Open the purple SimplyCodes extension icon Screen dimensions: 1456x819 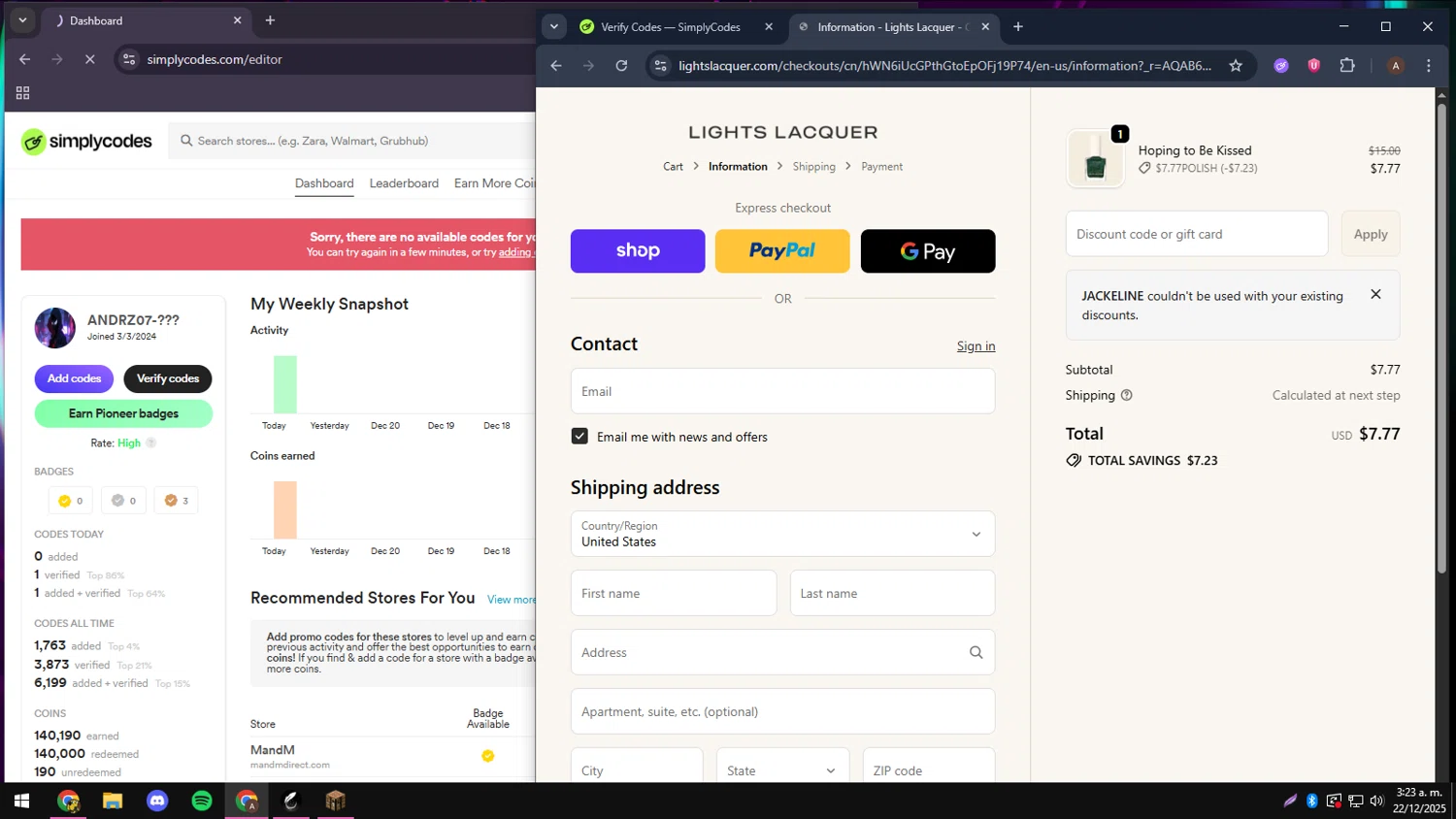pos(1281,66)
